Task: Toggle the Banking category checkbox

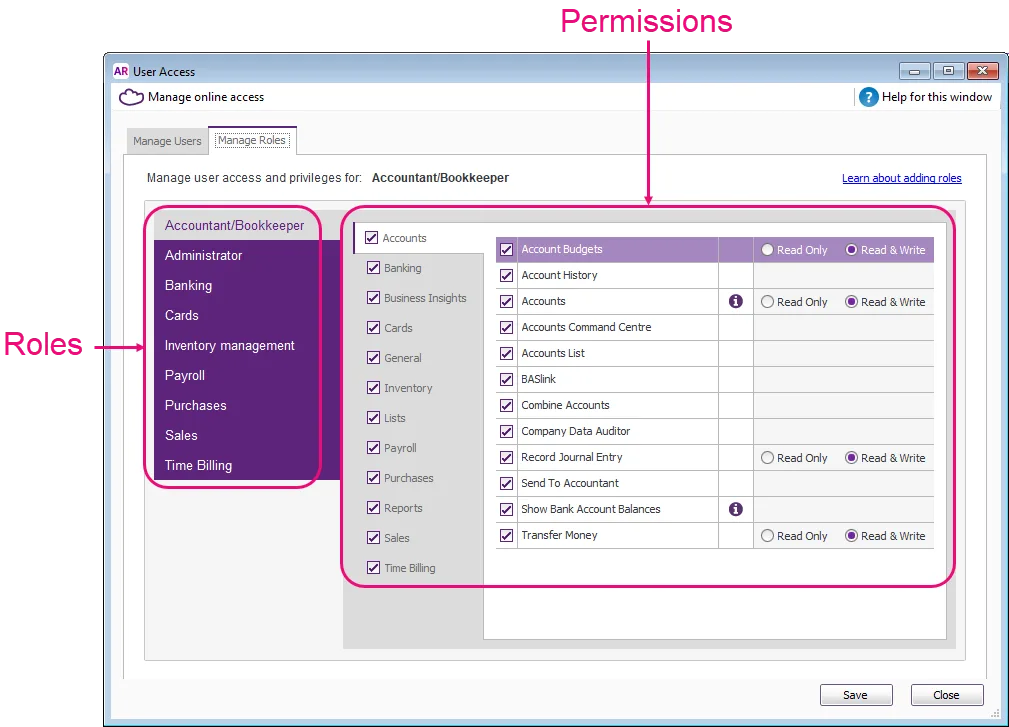Action: [x=373, y=268]
